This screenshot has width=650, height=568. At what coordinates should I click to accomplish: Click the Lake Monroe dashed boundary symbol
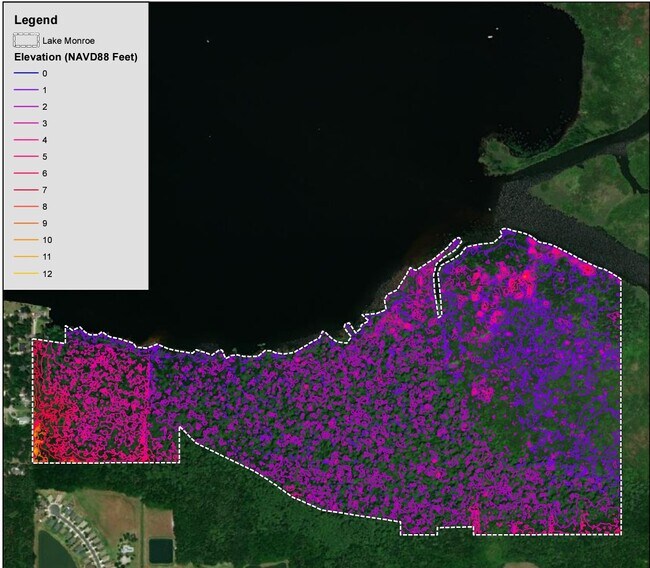[25, 40]
